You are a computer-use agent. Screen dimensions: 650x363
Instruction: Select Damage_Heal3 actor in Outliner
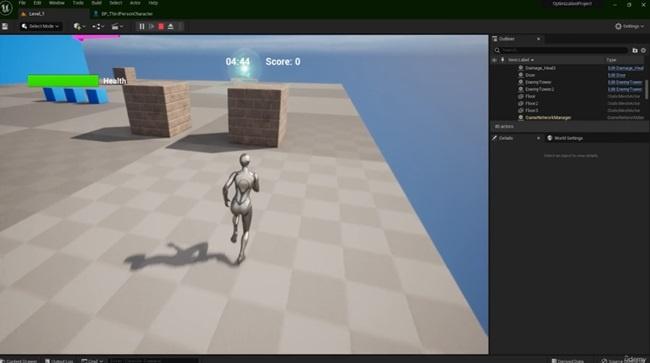(540, 68)
